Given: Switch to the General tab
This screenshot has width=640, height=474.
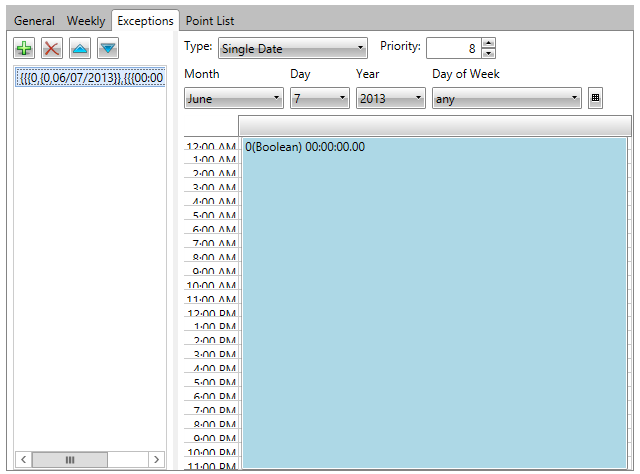Looking at the screenshot, I should point(34,21).
